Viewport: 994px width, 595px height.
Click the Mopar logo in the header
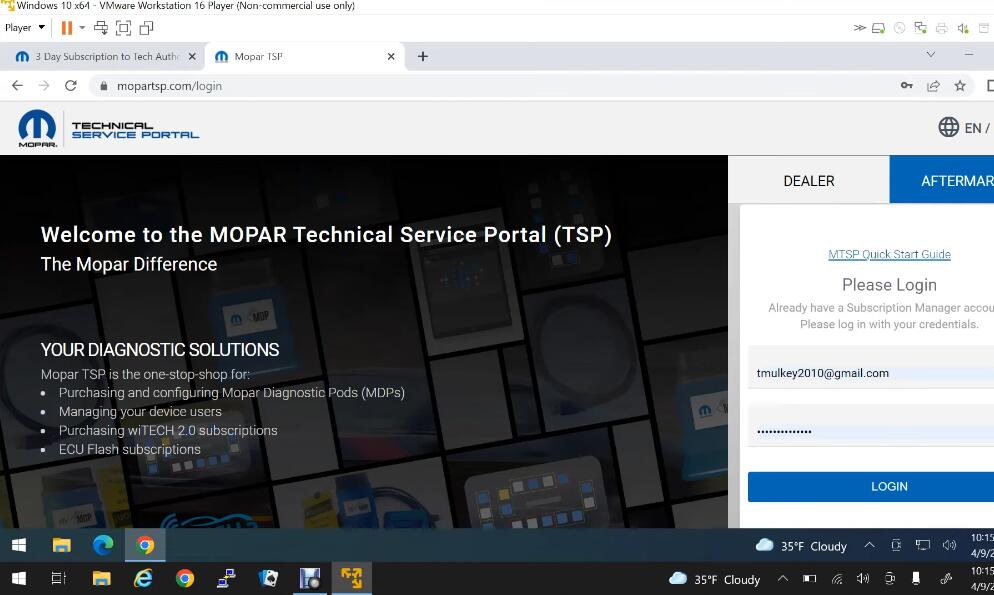point(37,129)
